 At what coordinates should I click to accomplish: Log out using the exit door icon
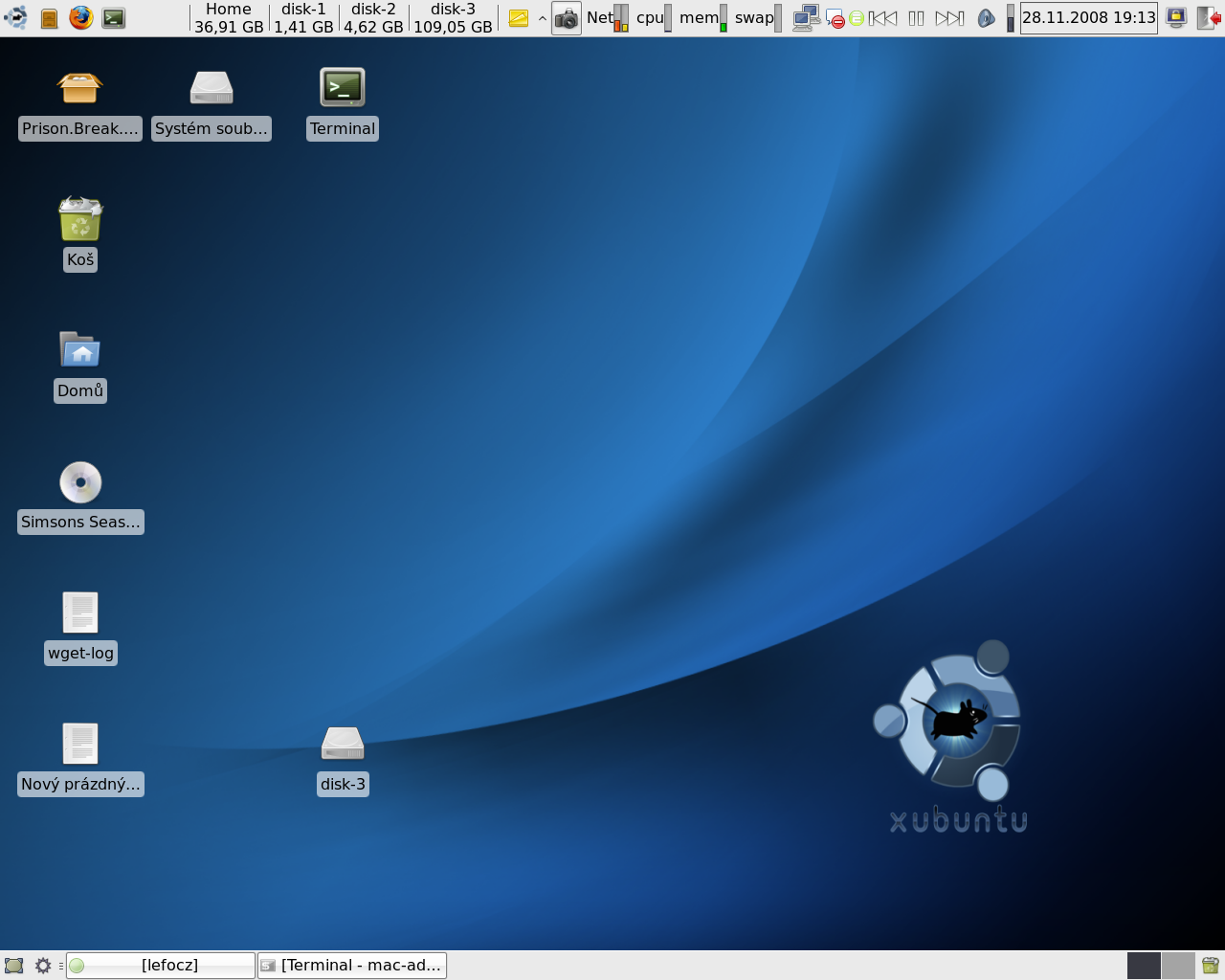coord(1209,17)
